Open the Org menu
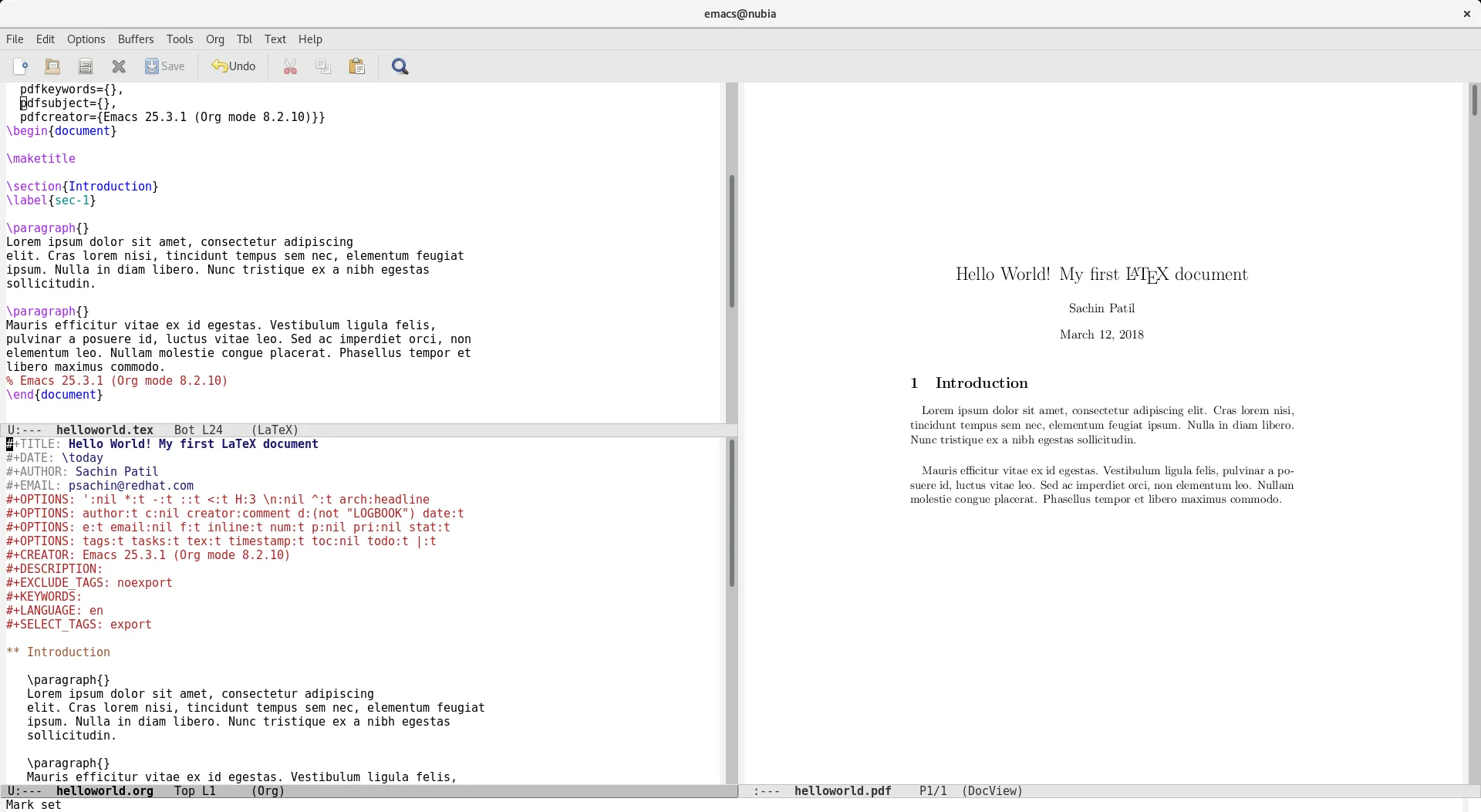Image resolution: width=1481 pixels, height=812 pixels. (x=215, y=39)
